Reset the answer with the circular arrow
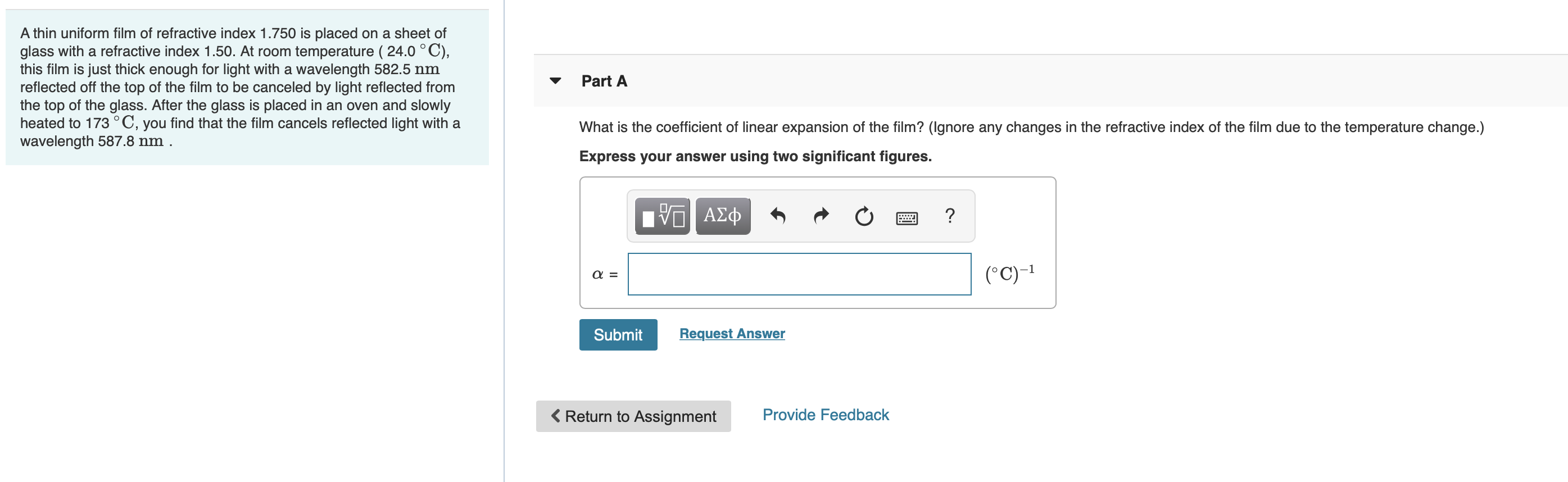This screenshot has height=482, width=1568. [x=864, y=216]
